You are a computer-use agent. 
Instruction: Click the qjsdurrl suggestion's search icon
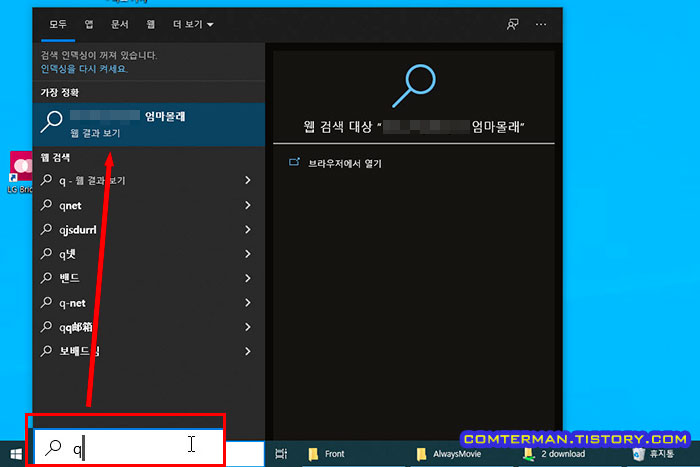pos(46,229)
